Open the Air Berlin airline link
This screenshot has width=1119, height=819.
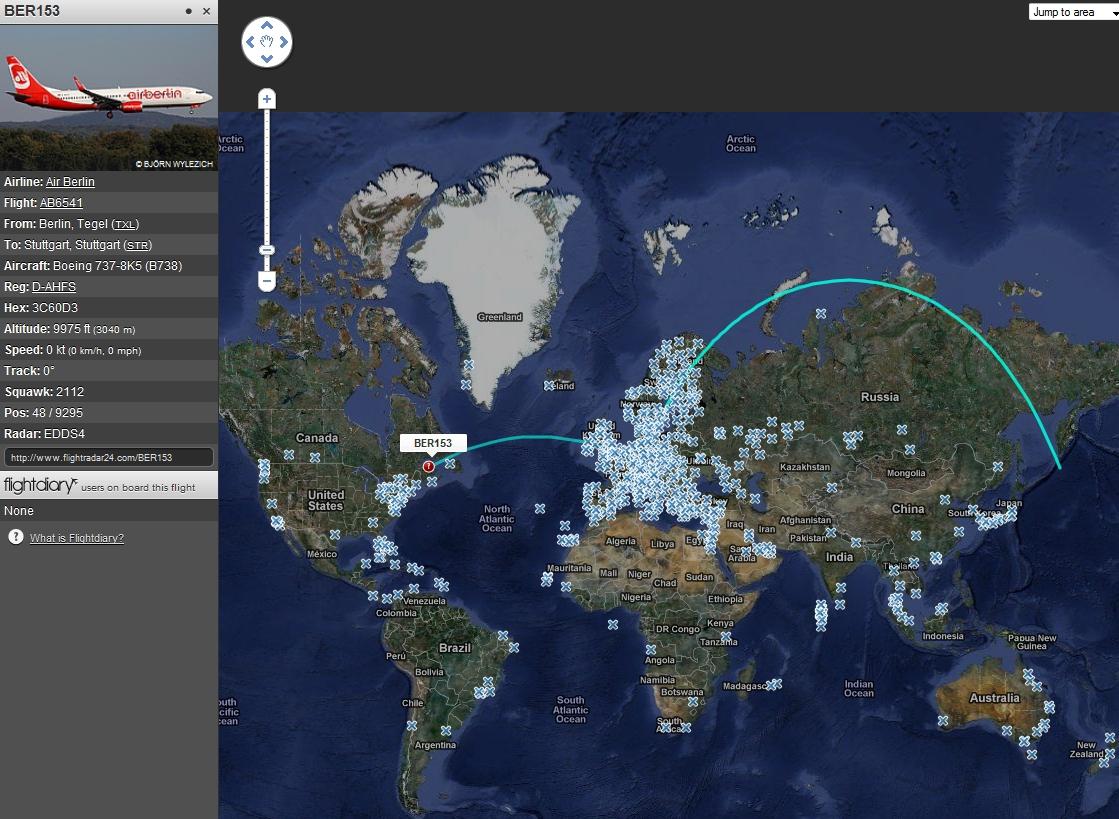tap(70, 182)
